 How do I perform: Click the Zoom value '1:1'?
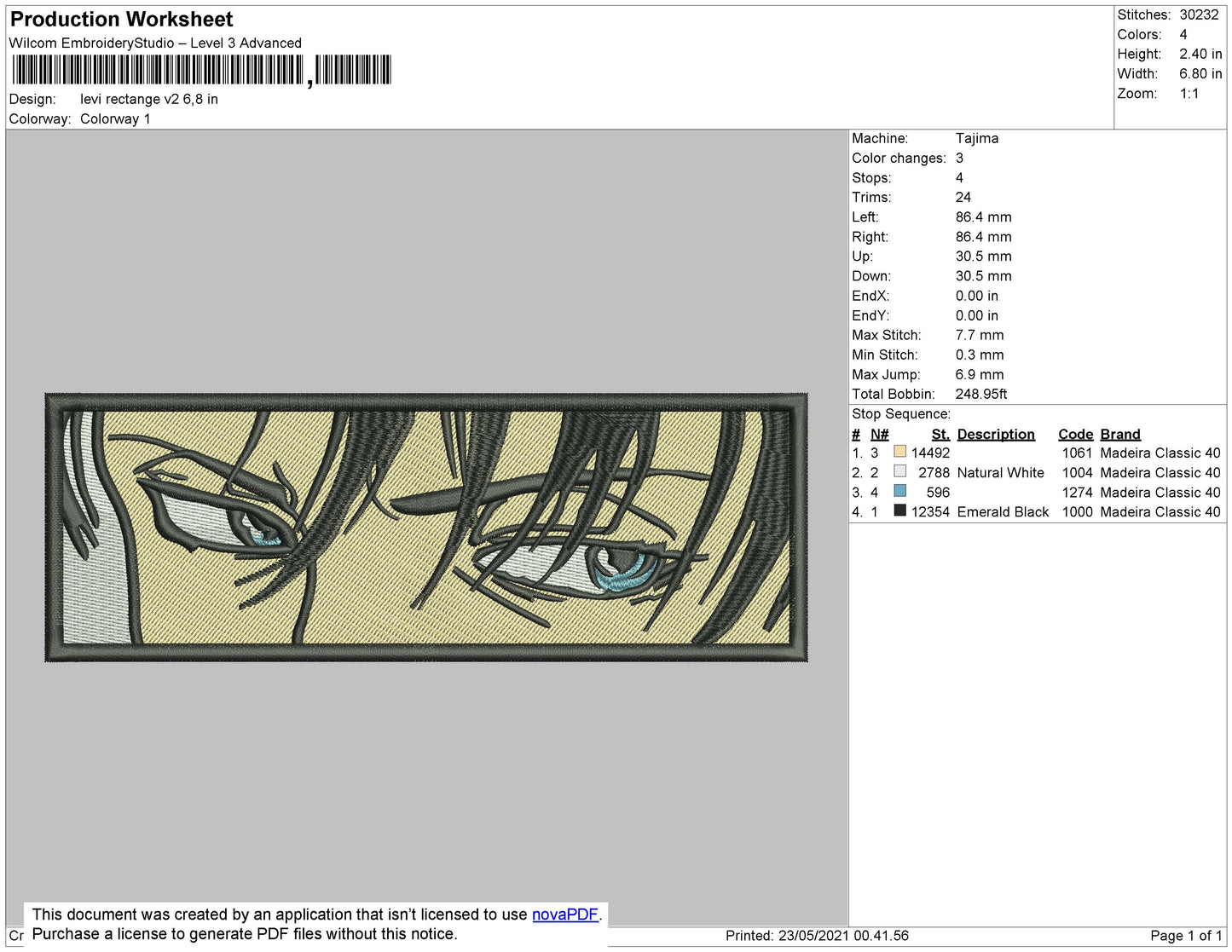click(x=1189, y=94)
